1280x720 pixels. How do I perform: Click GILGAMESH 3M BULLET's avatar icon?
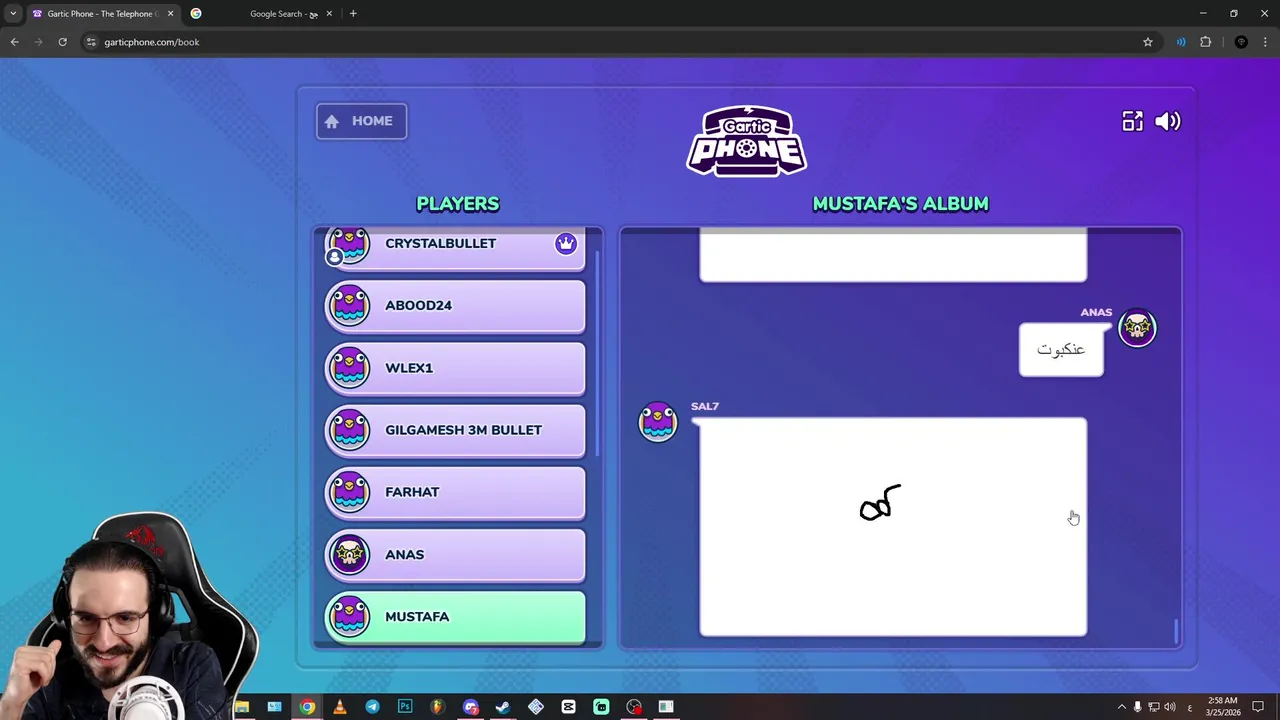pyautogui.click(x=350, y=429)
